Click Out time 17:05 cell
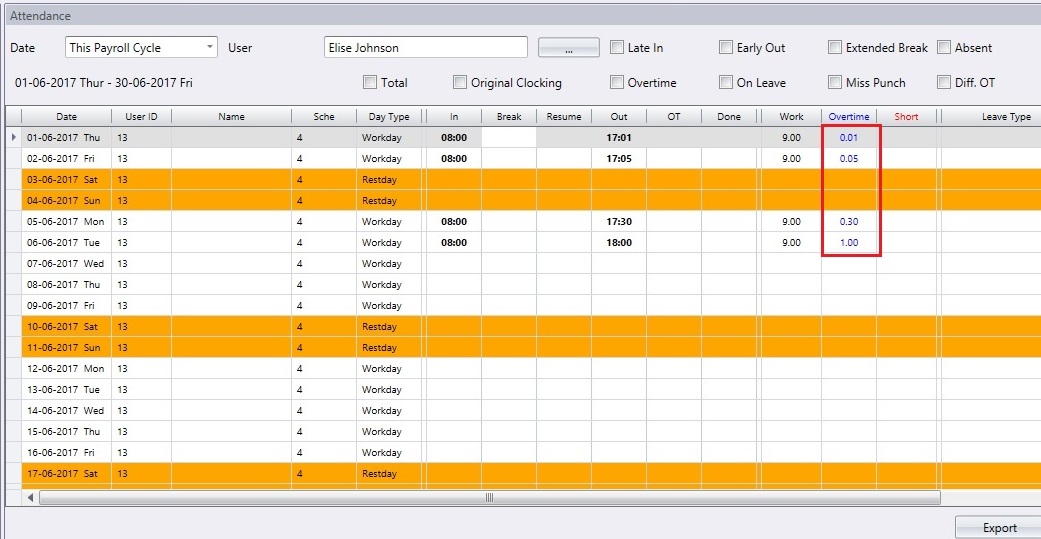Viewport: 1041px width, 539px height. pos(619,159)
